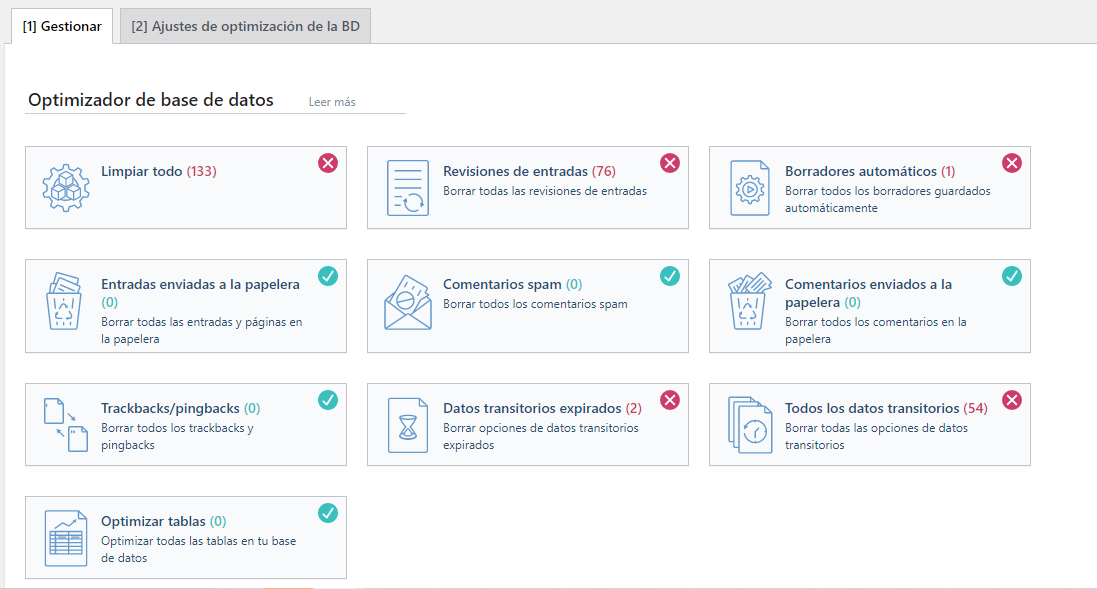The height and width of the screenshot is (589, 1097).
Task: Toggle the green check on Optimizar tablas
Action: click(327, 513)
